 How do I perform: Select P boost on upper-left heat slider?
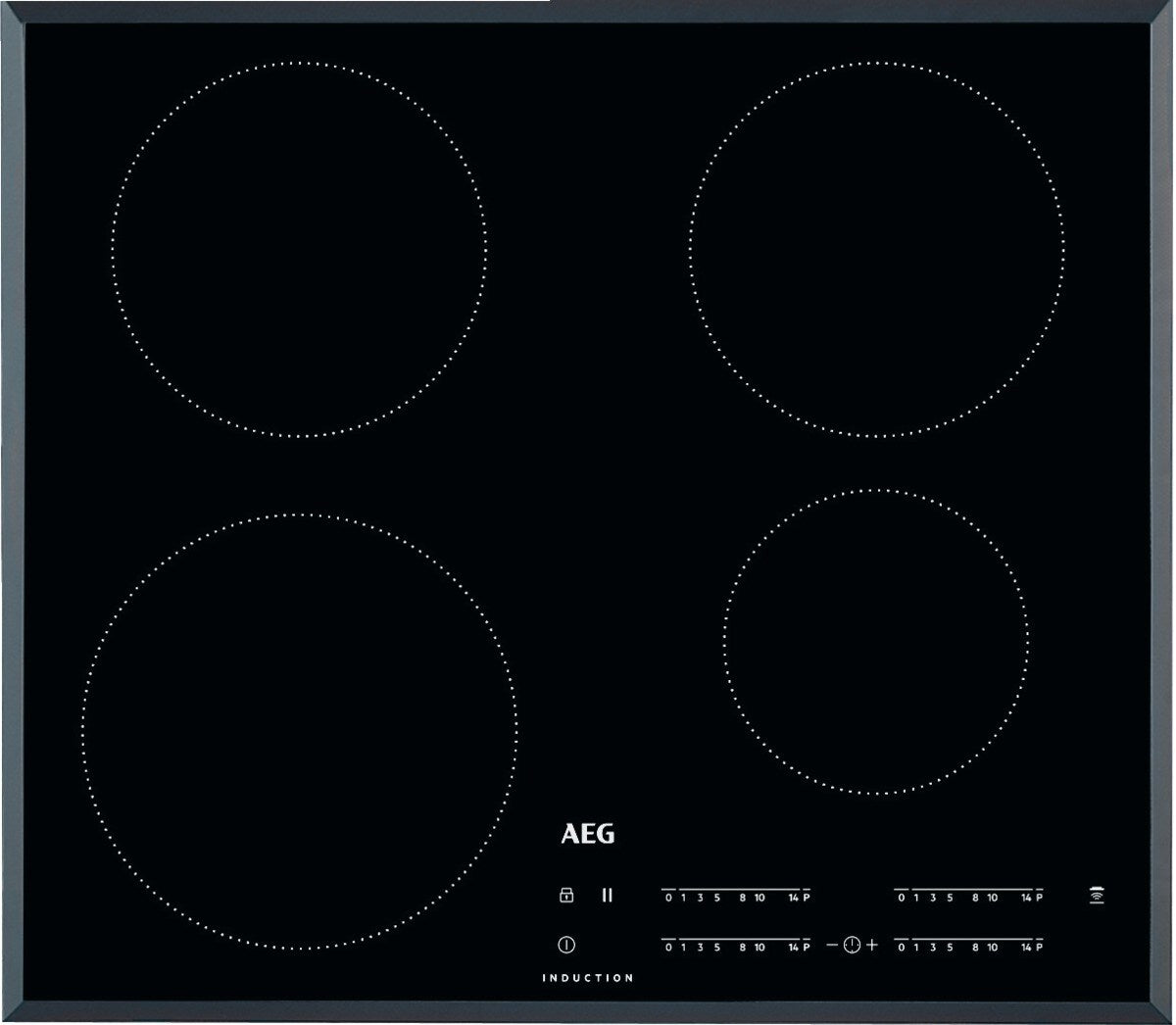[807, 898]
